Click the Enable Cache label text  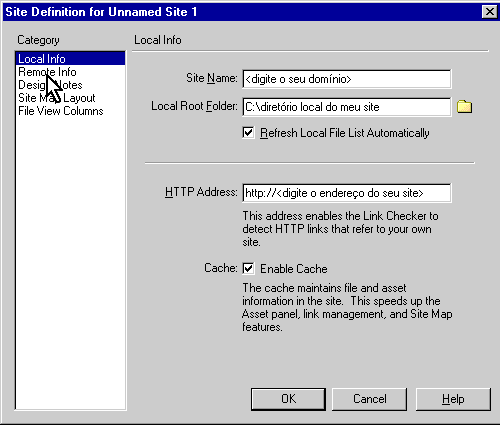(x=294, y=269)
